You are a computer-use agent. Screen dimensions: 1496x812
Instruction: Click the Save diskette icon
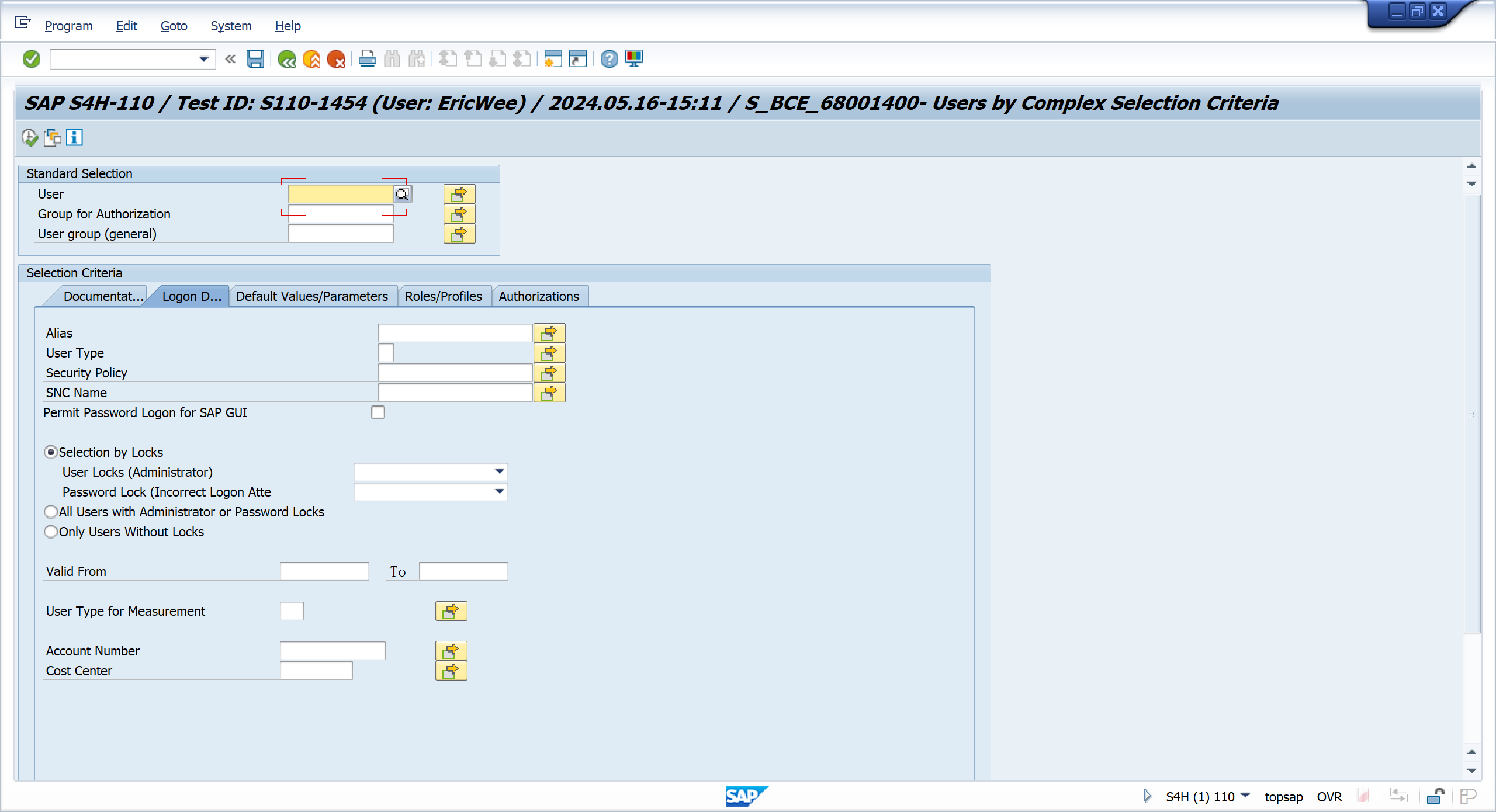[255, 59]
